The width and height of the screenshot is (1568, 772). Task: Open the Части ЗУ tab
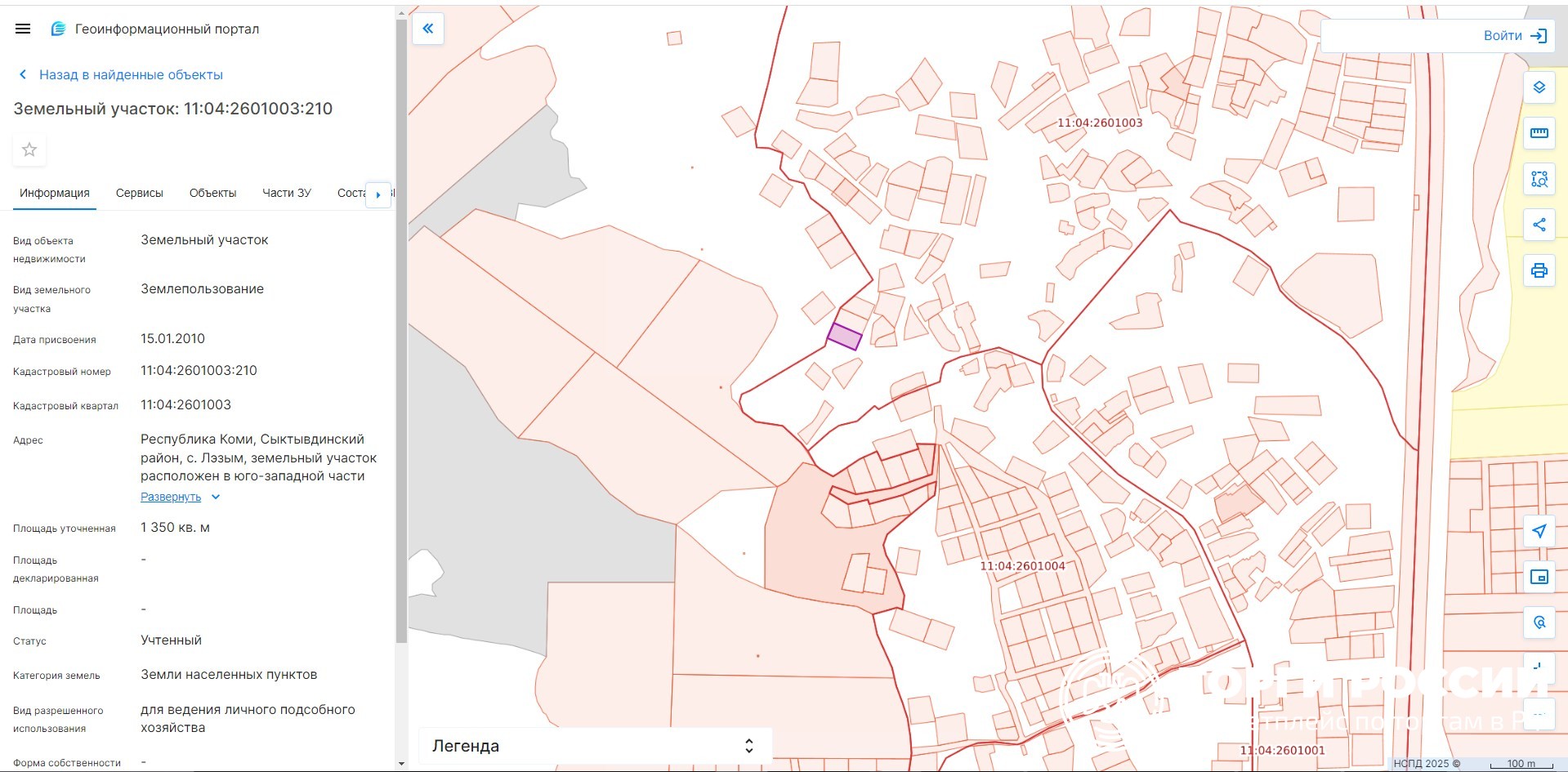tap(286, 193)
